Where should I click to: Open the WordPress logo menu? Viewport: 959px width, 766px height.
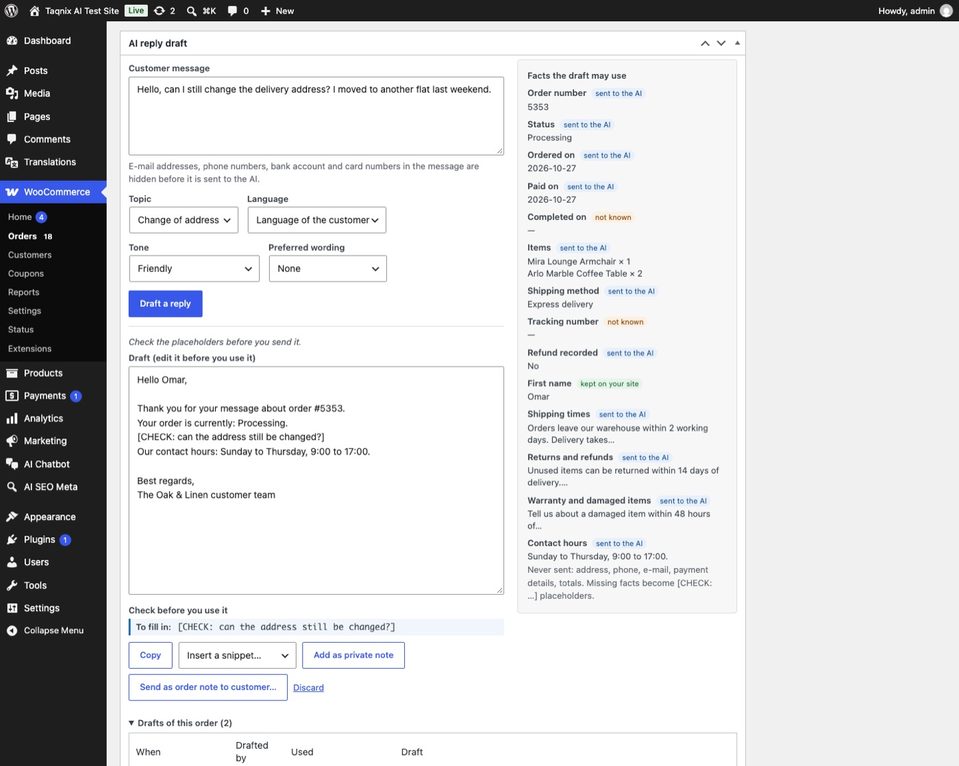tap(11, 11)
